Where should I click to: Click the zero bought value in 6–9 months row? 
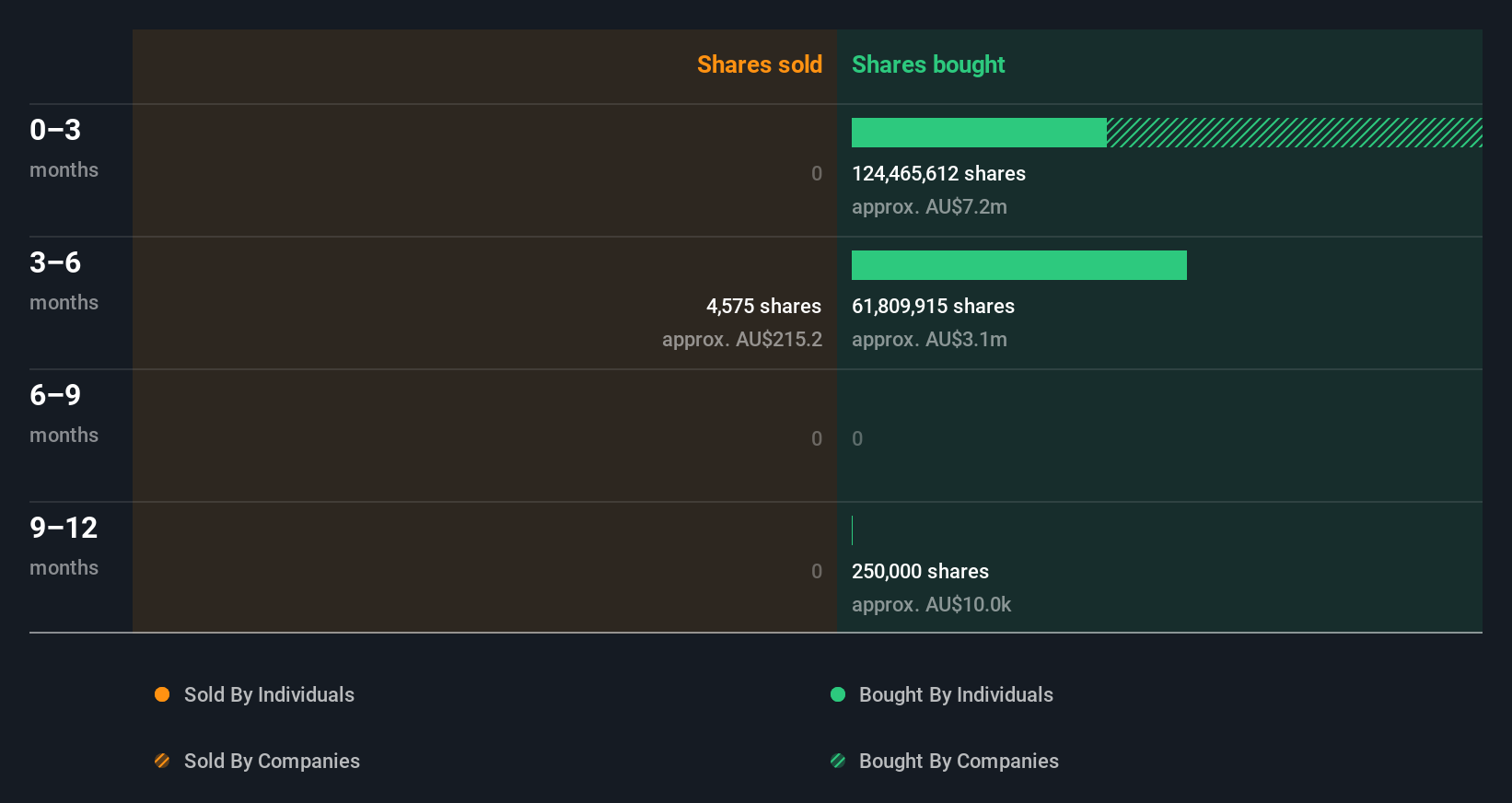click(857, 438)
